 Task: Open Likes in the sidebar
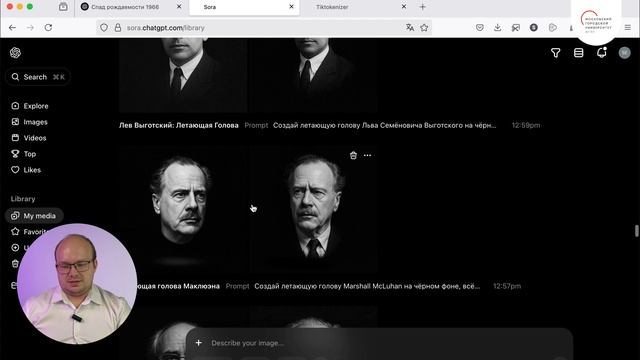(26, 169)
